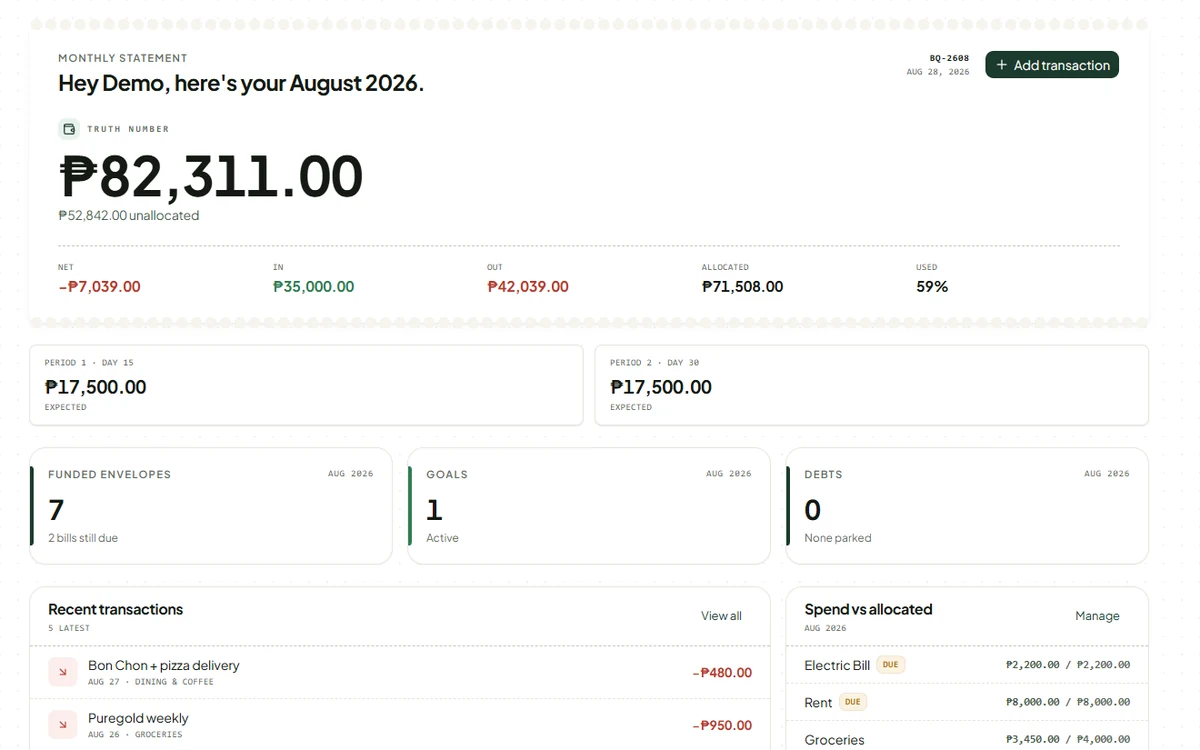This screenshot has height=750, width=1200.
Task: Select the Rent envelope row
Action: 967,702
